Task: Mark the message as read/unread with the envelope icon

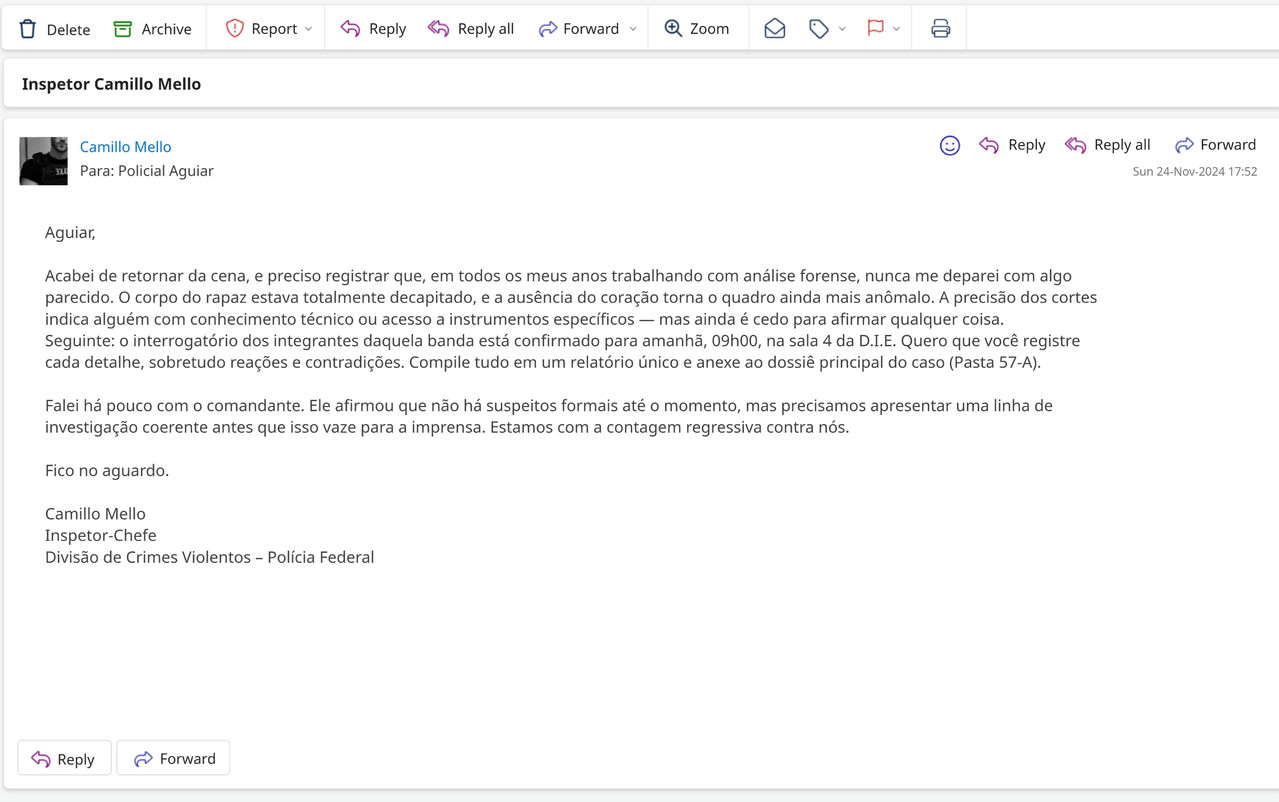Action: point(775,29)
